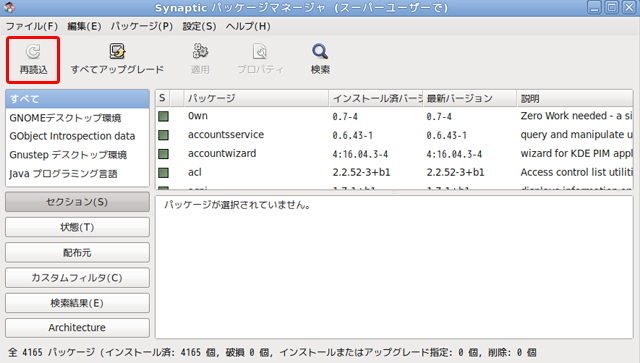The width and height of the screenshot is (640, 363).
Task: Click latest version 2.2.52-3+b1 of acl
Action: coord(456,172)
